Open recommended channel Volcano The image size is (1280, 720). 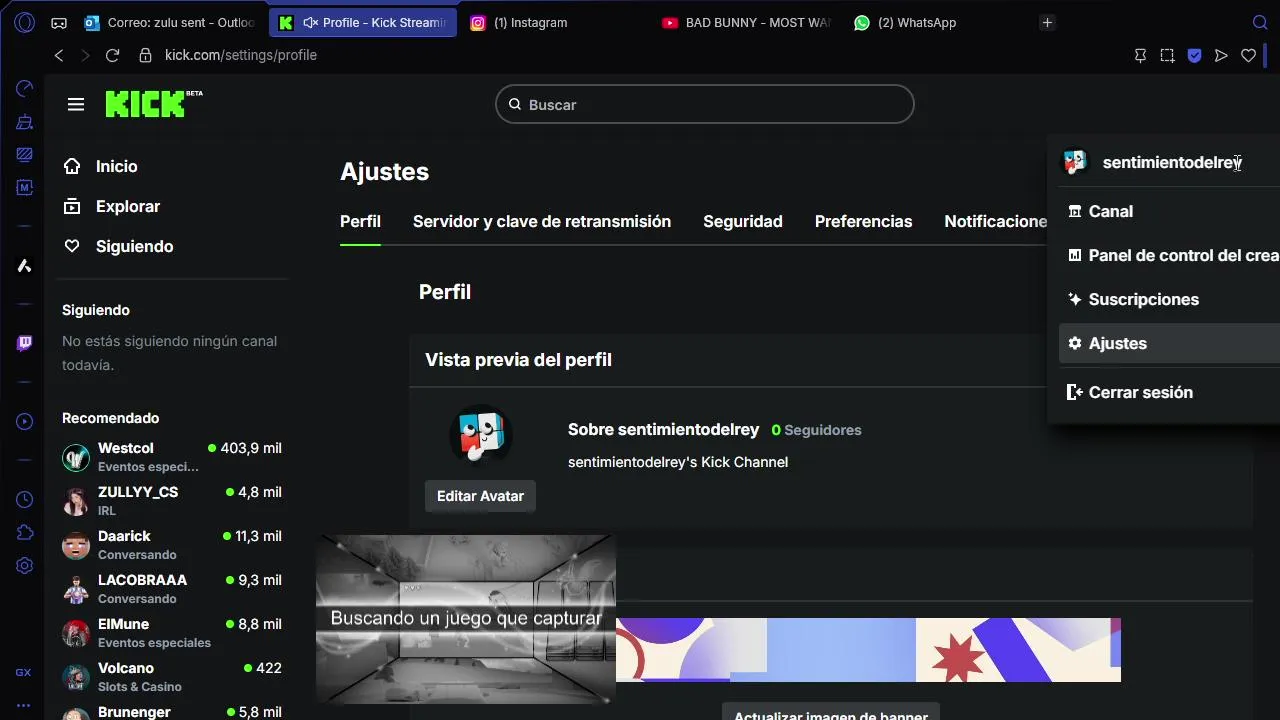coord(172,677)
